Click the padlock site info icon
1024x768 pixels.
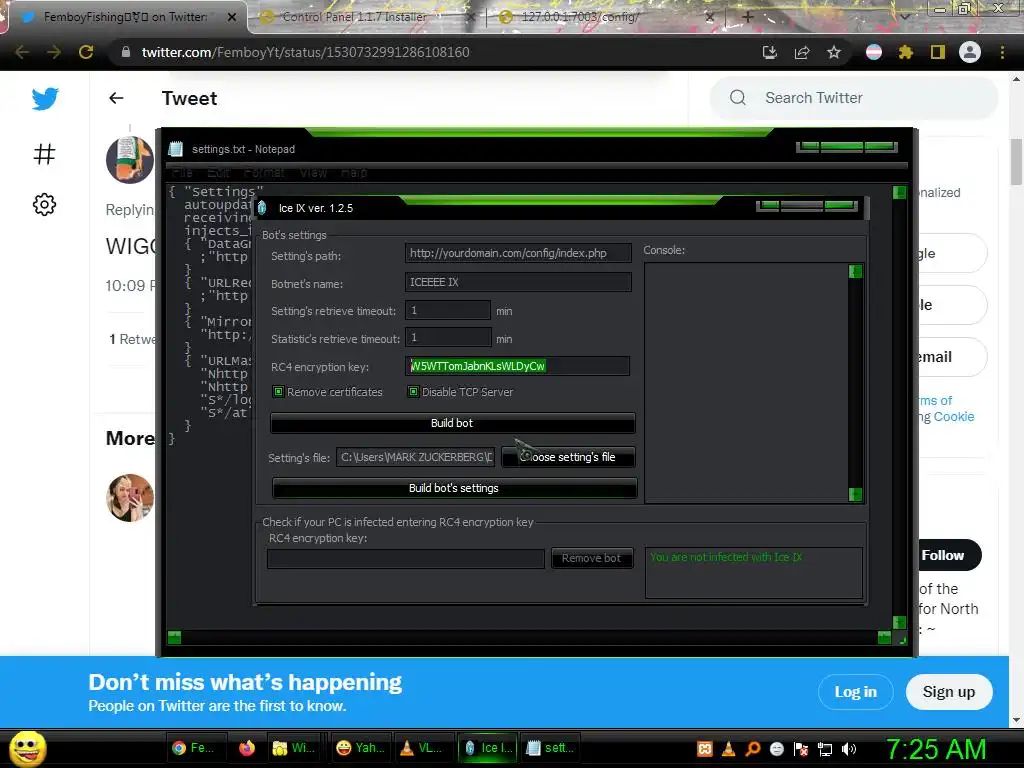tap(126, 52)
